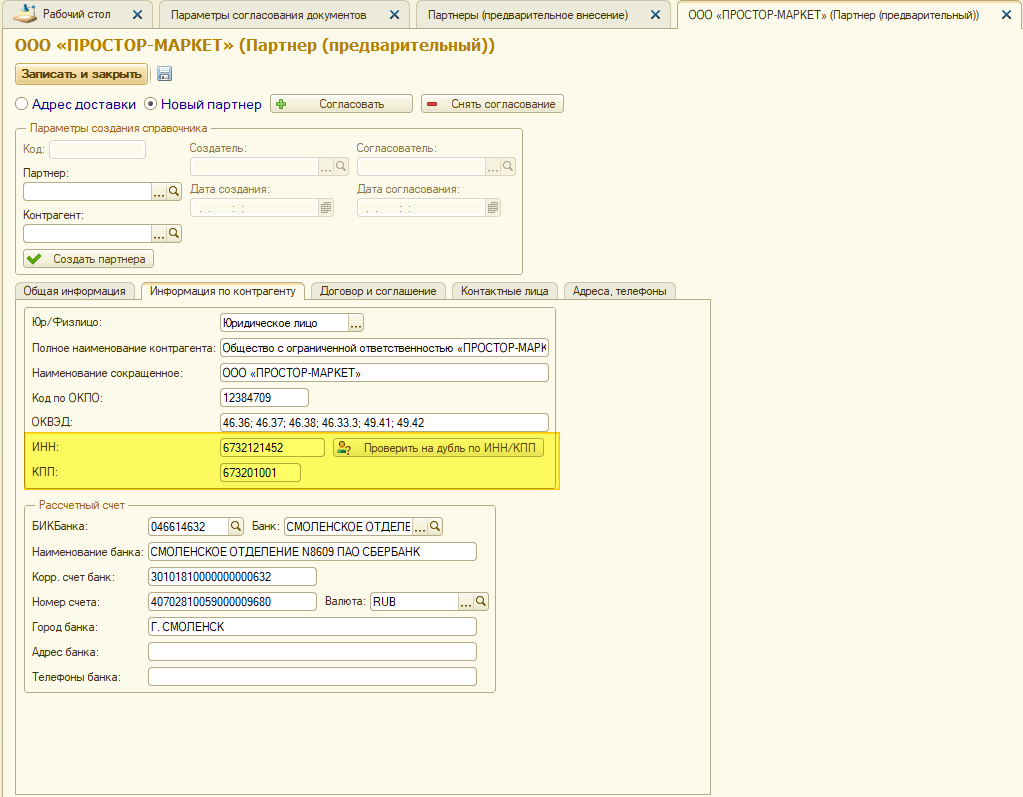This screenshot has width=1023, height=797.
Task: Click magnifier icon next to Банк field
Action: [x=435, y=526]
